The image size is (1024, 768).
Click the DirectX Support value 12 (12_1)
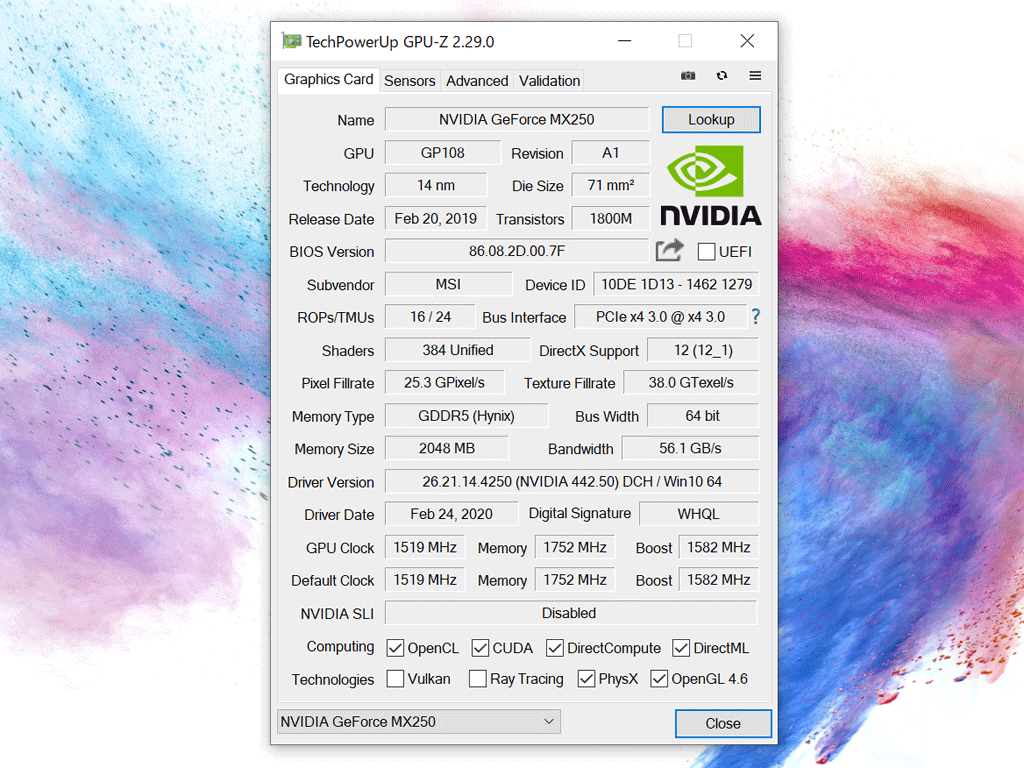point(703,350)
